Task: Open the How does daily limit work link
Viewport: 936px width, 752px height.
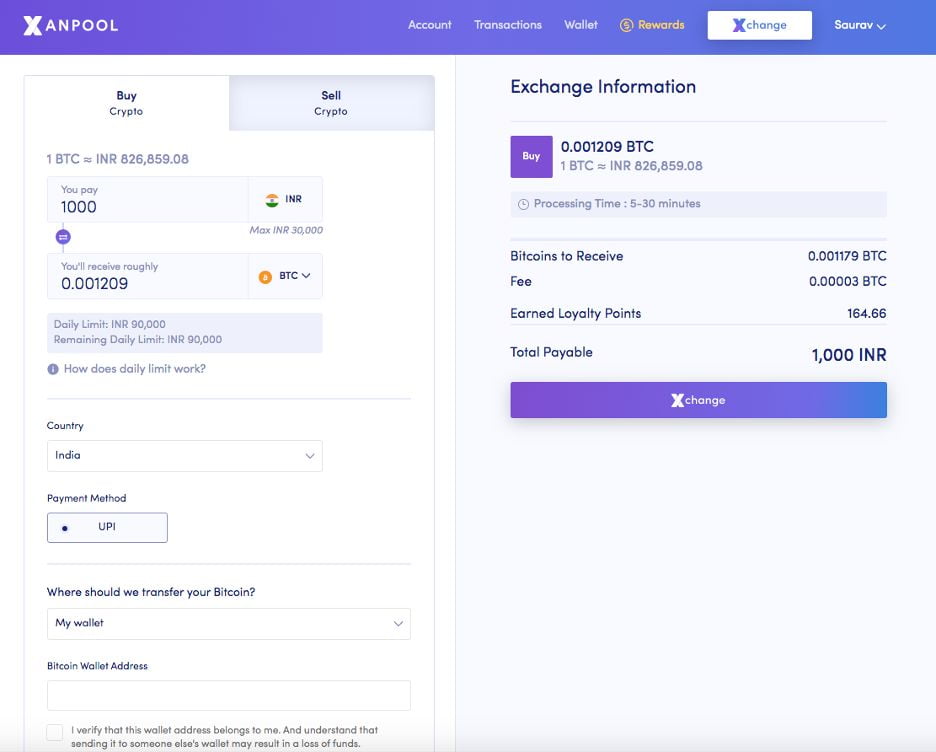Action: (134, 369)
